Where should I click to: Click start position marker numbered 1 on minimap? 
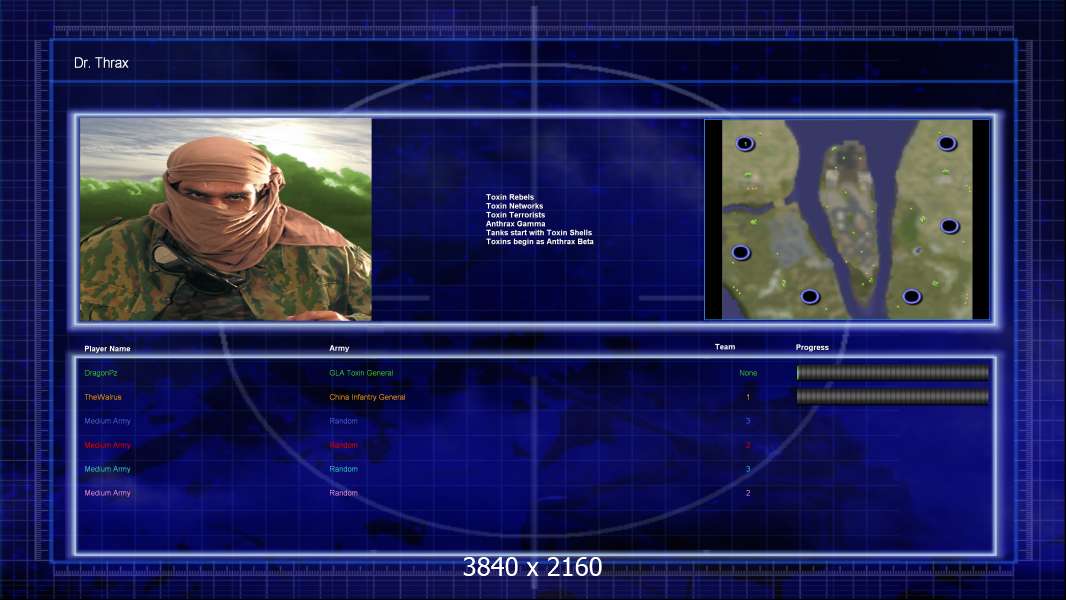click(x=745, y=143)
